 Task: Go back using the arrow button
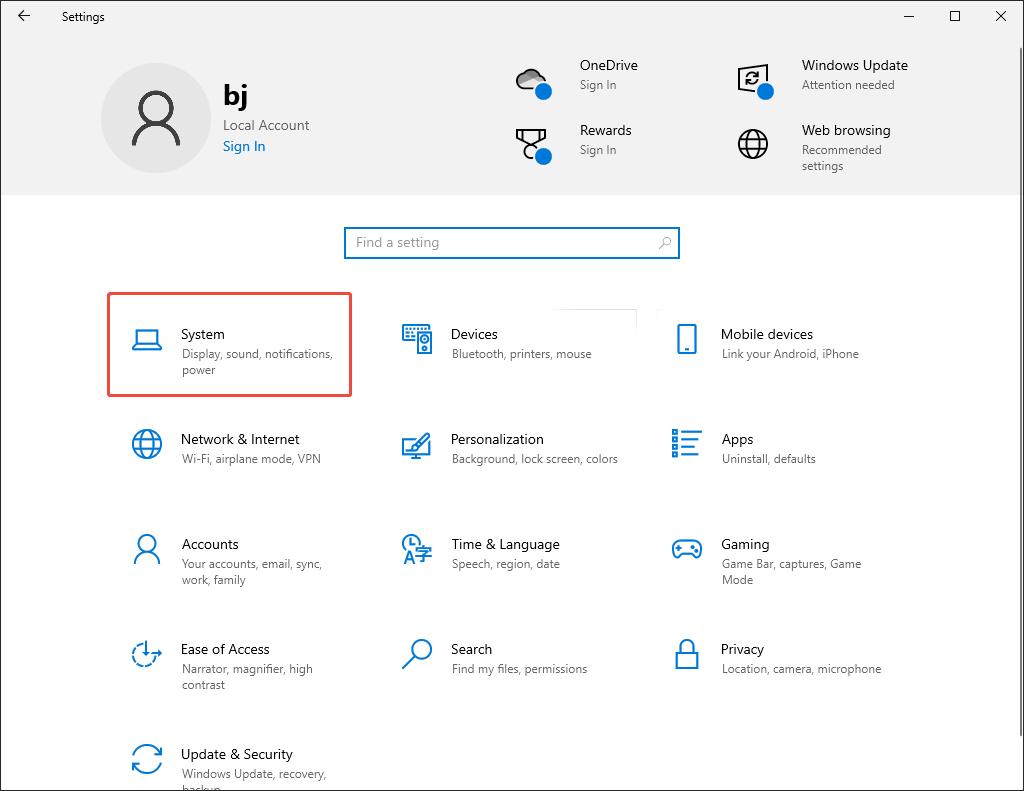coord(24,16)
